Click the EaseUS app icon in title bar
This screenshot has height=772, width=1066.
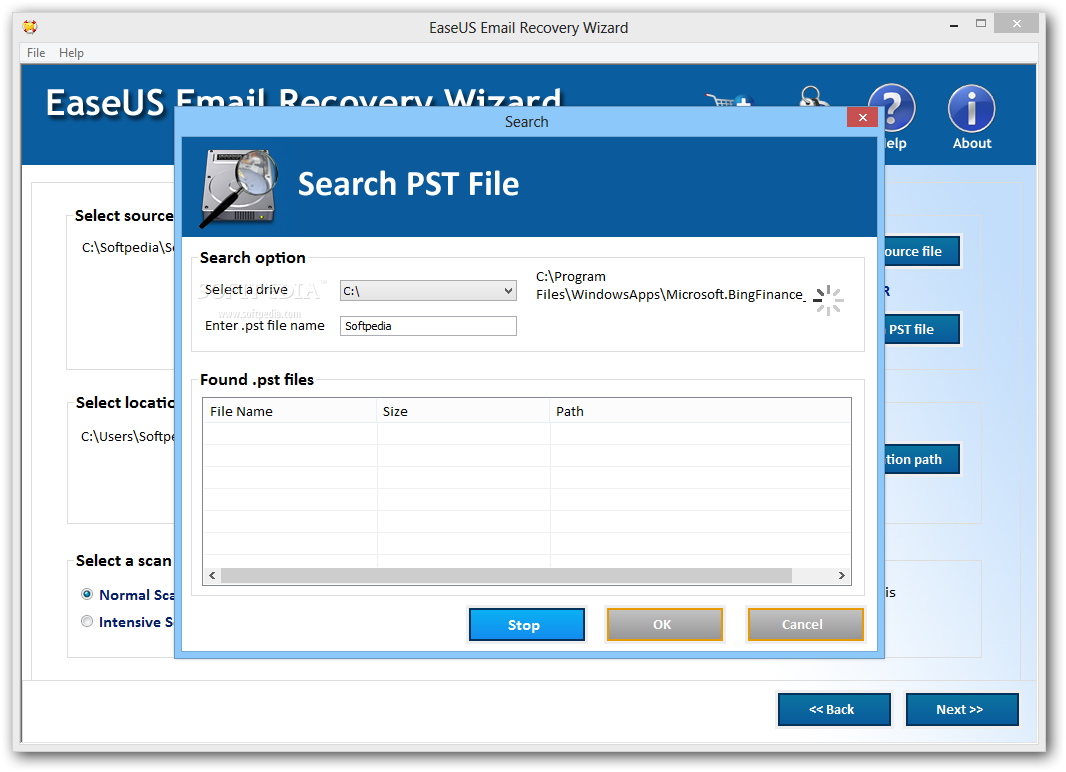click(x=30, y=27)
